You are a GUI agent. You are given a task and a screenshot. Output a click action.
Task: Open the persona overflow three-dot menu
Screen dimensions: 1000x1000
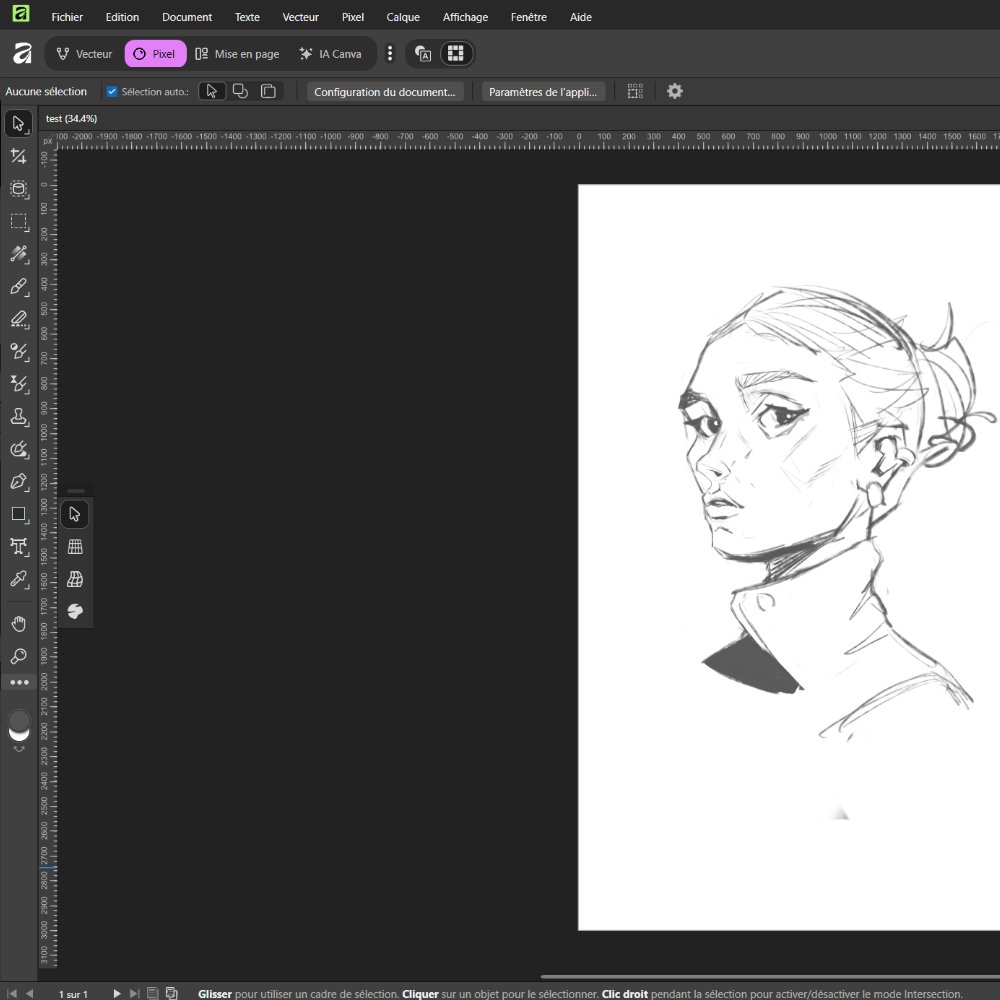click(390, 53)
